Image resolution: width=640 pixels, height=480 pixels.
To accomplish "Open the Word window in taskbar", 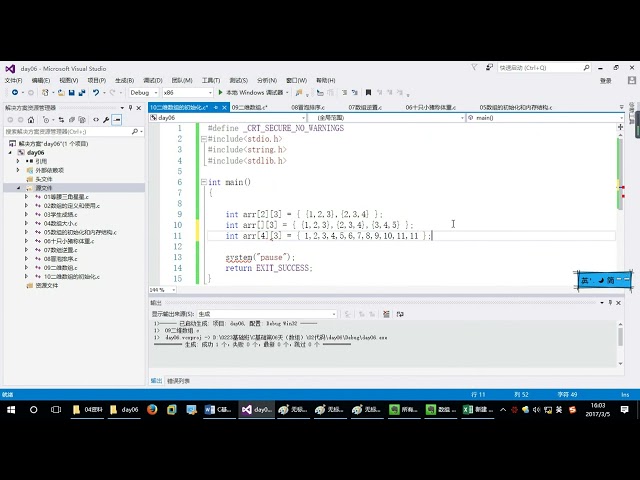I will point(218,409).
